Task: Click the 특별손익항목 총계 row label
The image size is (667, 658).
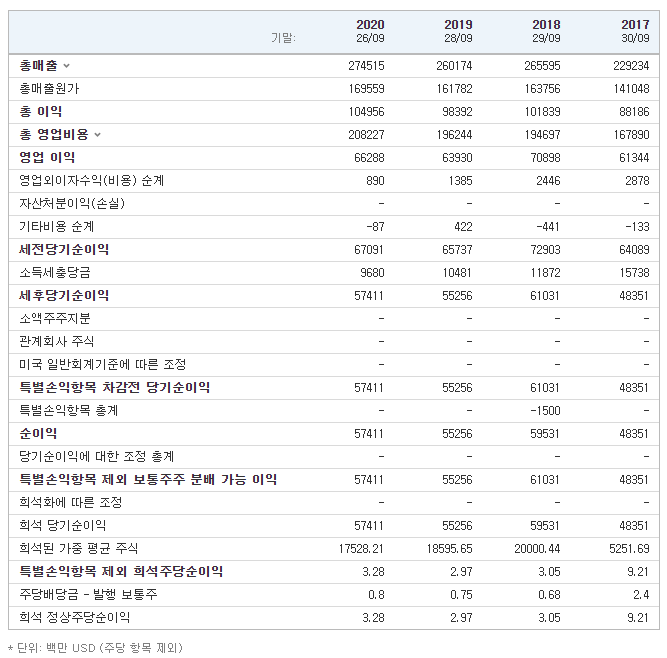Action: pos(68,410)
